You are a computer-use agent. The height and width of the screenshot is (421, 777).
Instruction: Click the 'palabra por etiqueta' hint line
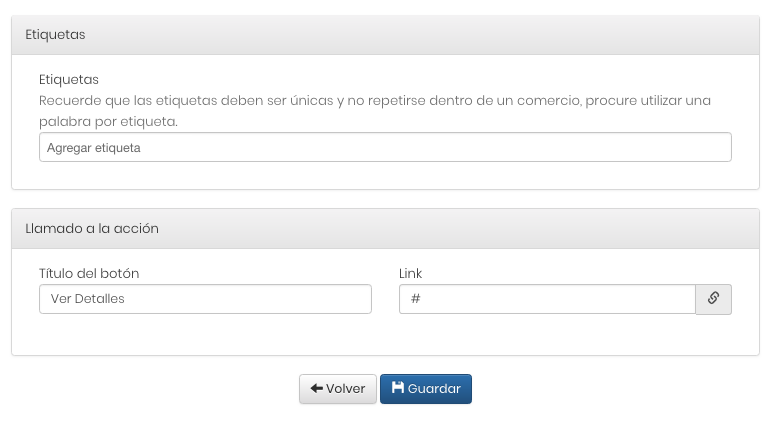[x=108, y=121]
